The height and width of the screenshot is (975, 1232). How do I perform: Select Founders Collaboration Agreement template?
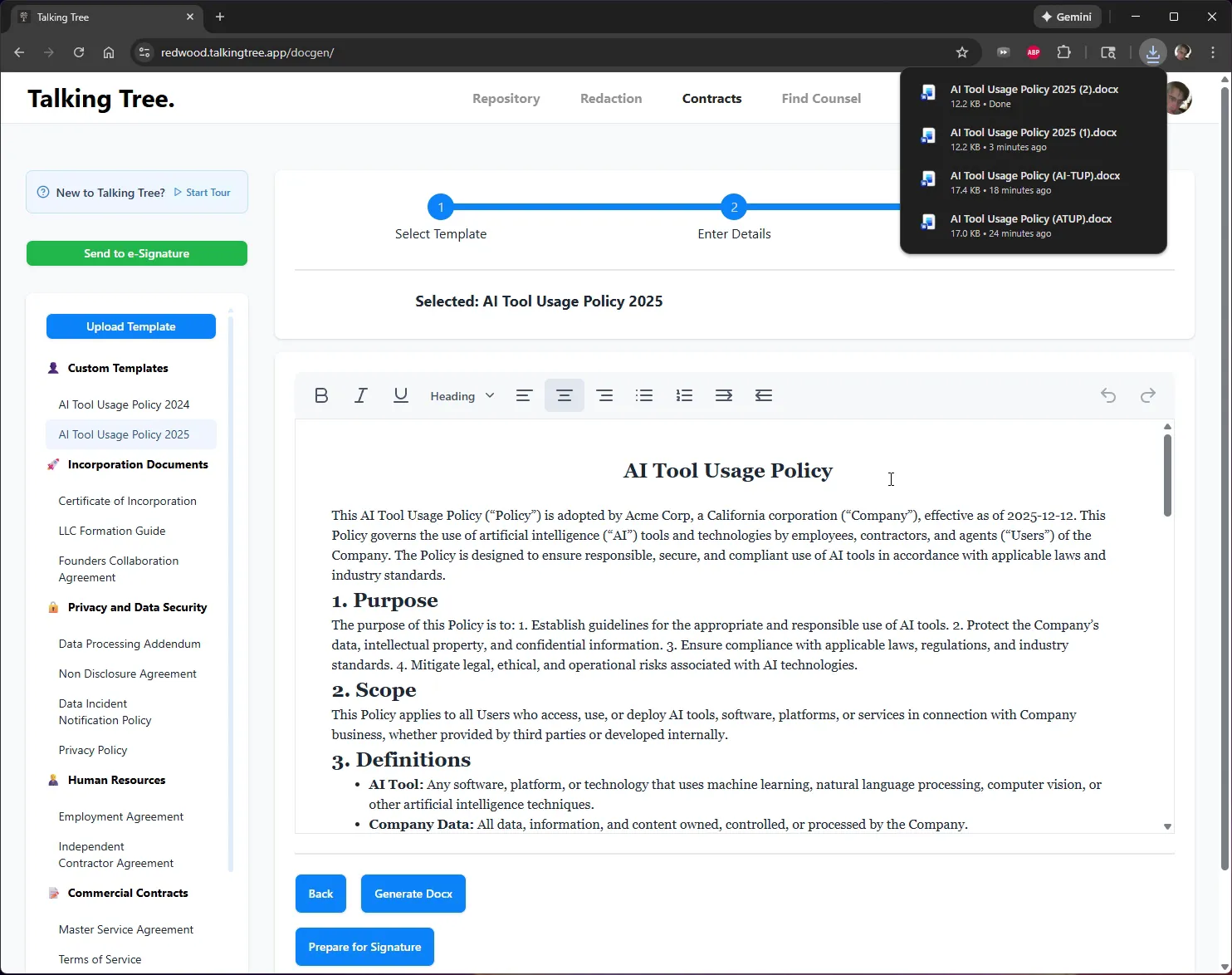point(119,569)
